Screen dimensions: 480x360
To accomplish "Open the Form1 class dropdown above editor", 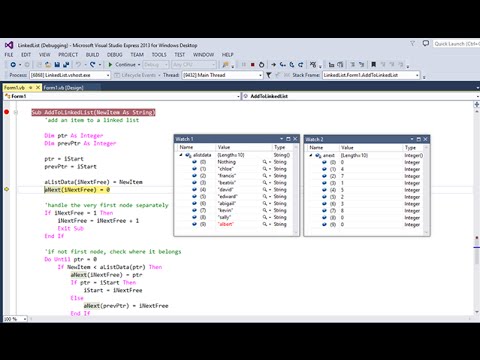I will (x=122, y=96).
